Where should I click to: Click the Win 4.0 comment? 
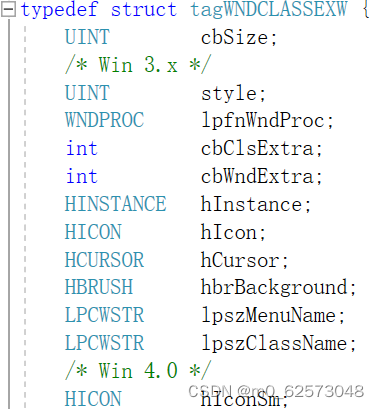pos(138,371)
